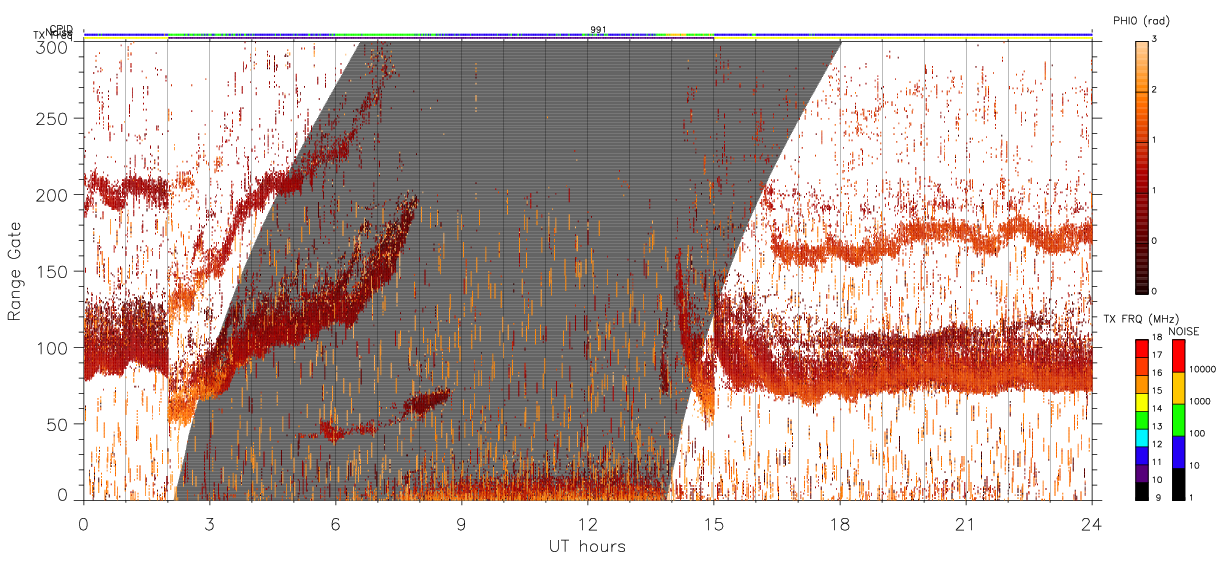The height and width of the screenshot is (567, 1228).
Task: Click the '18' tick on the UT hours axis
Action: click(840, 523)
